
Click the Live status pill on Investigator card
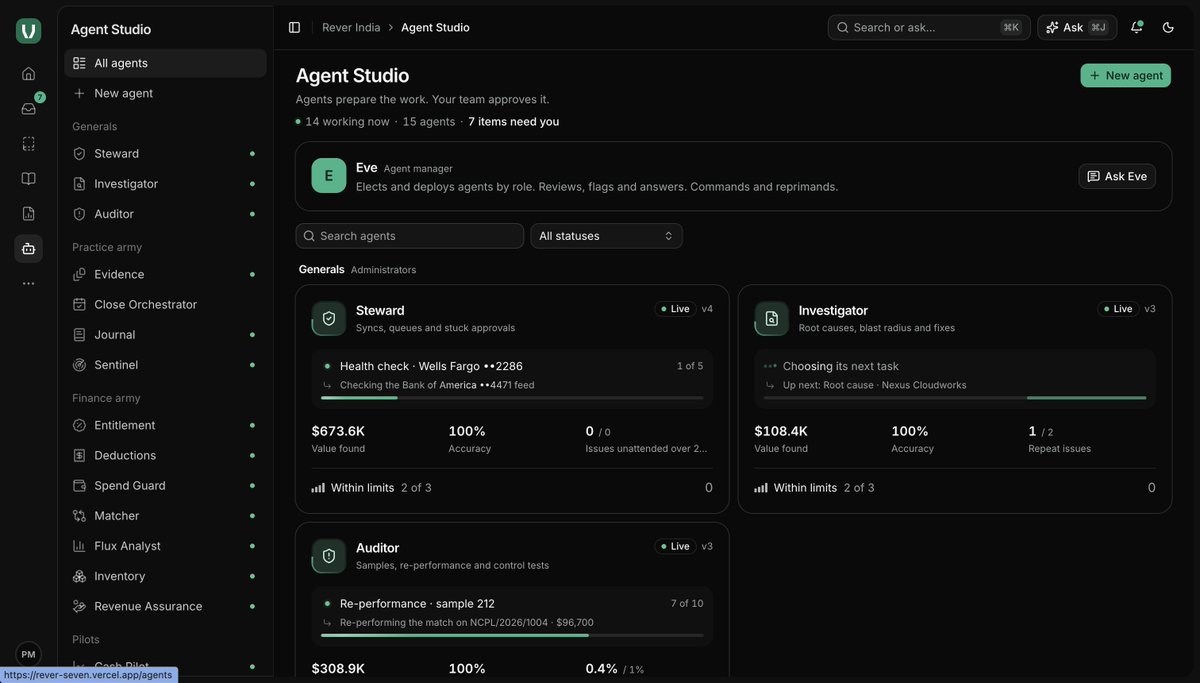click(1118, 309)
